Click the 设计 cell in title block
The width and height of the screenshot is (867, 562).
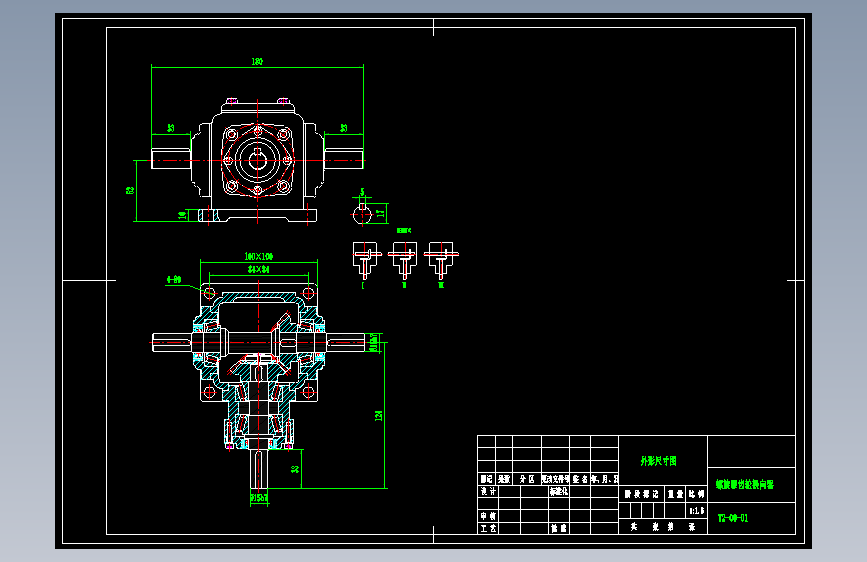pyautogui.click(x=488, y=491)
